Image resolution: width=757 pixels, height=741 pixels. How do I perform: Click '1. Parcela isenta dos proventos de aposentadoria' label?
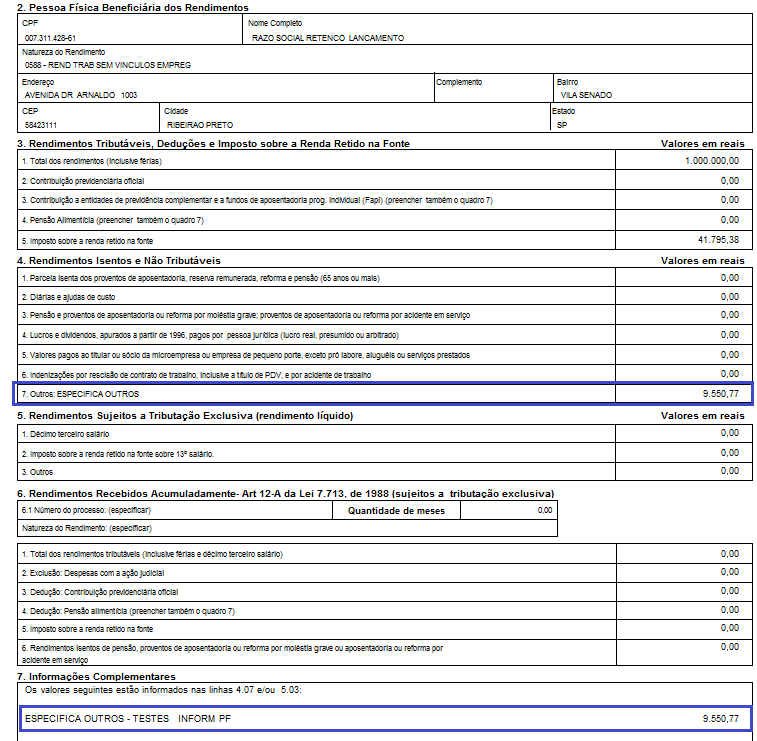[x=201, y=278]
